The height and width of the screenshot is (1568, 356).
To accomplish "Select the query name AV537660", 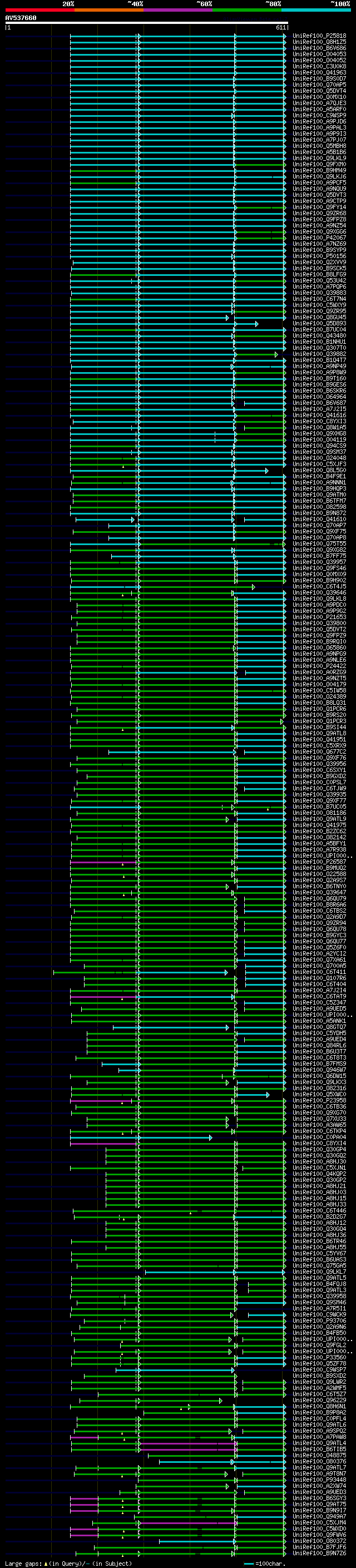I will (x=21, y=18).
